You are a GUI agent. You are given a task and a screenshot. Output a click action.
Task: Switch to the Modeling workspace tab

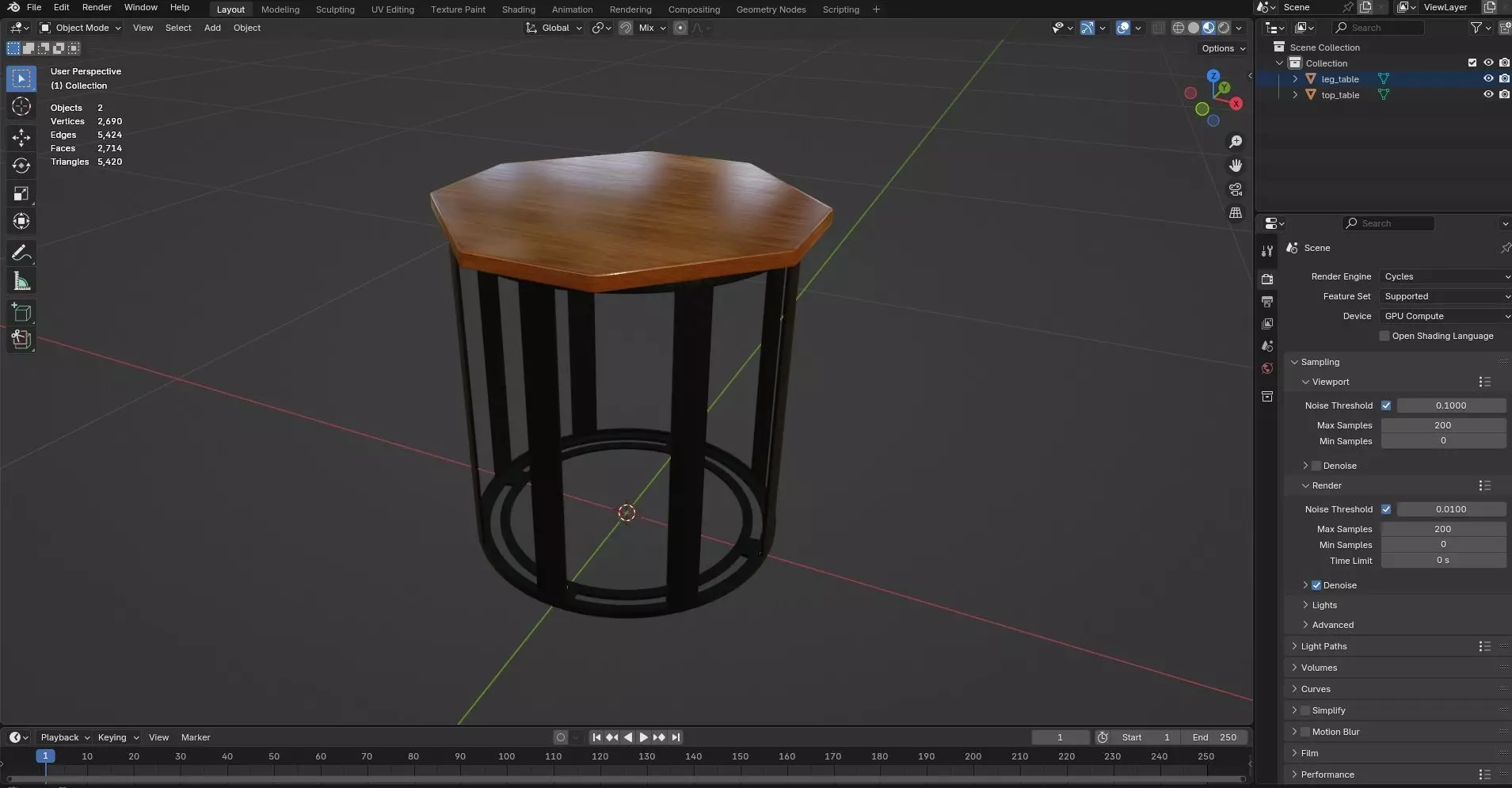280,10
